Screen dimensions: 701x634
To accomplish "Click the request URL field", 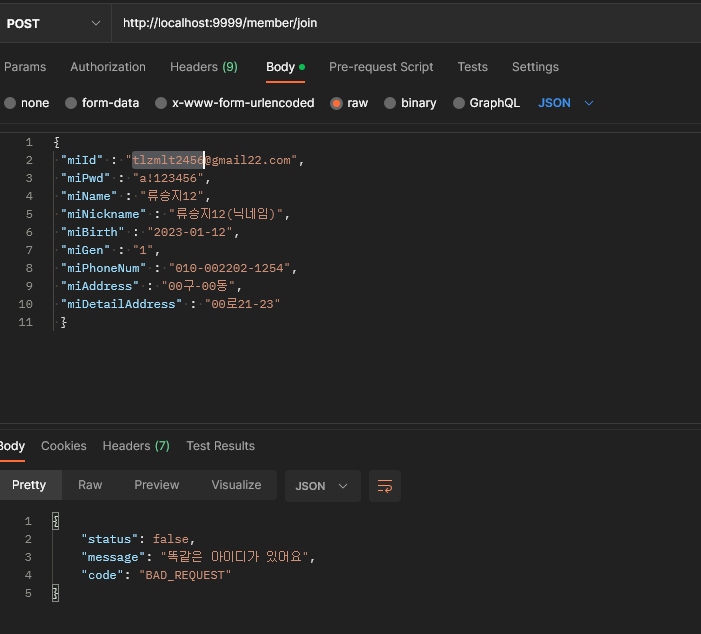I will pos(406,23).
